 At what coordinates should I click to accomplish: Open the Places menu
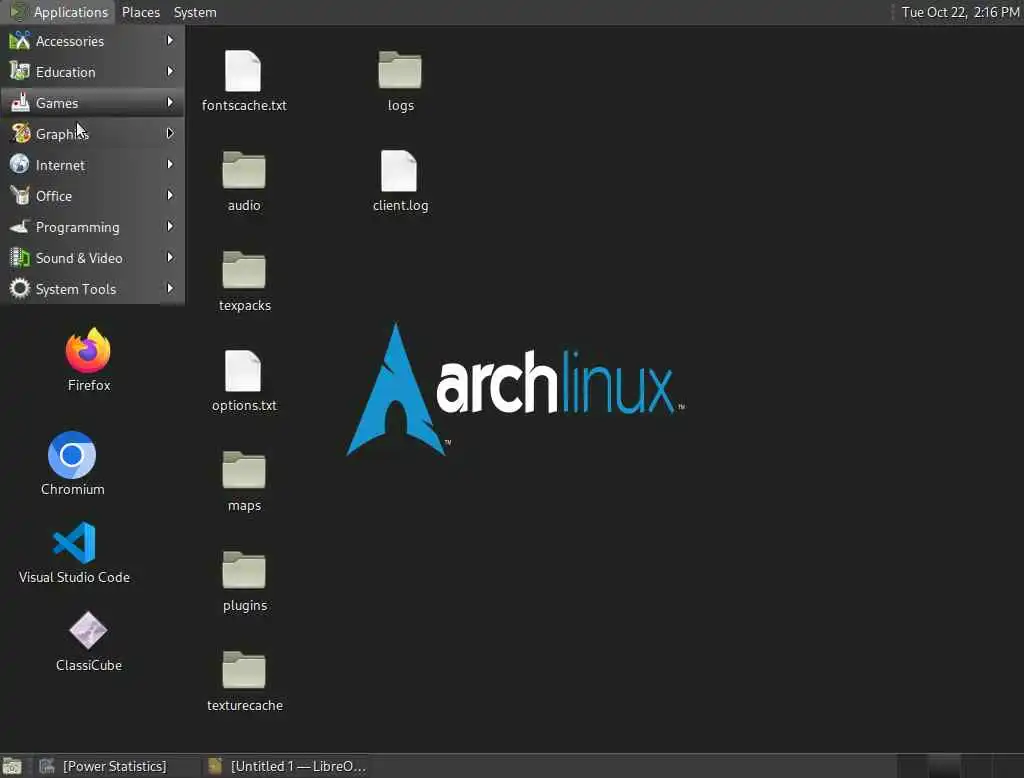140,12
